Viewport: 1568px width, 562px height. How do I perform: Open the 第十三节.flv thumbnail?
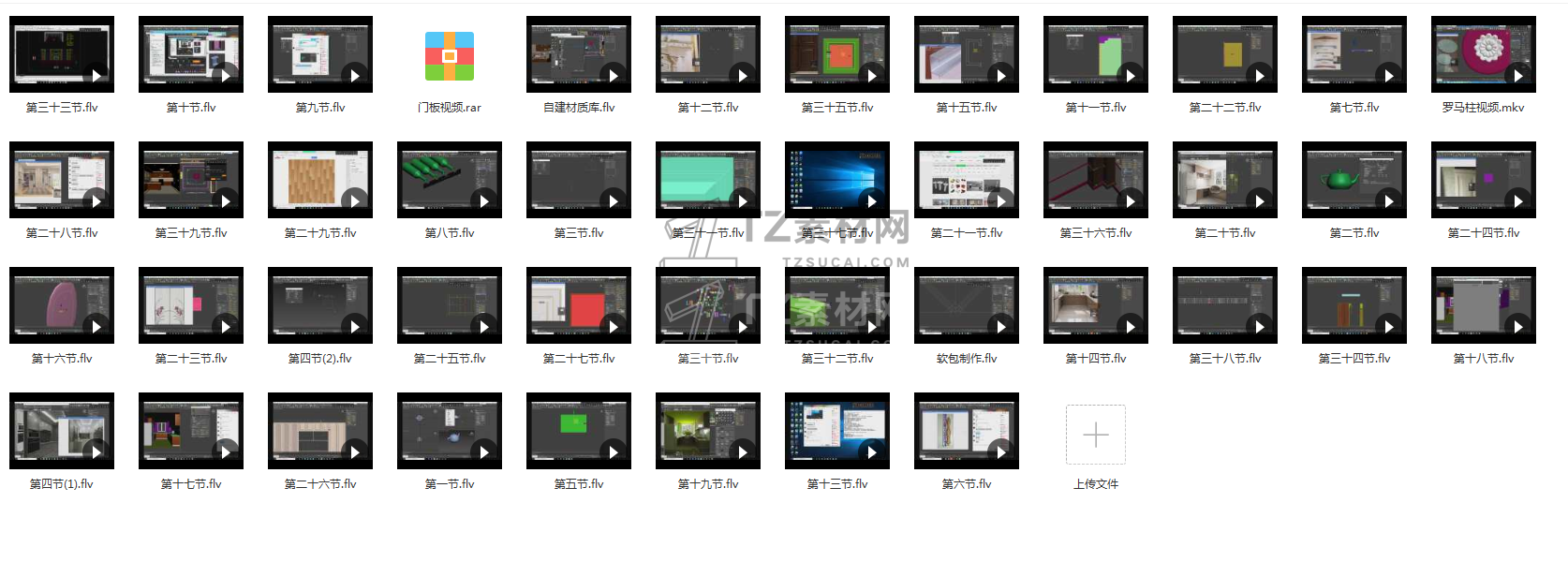(x=837, y=431)
